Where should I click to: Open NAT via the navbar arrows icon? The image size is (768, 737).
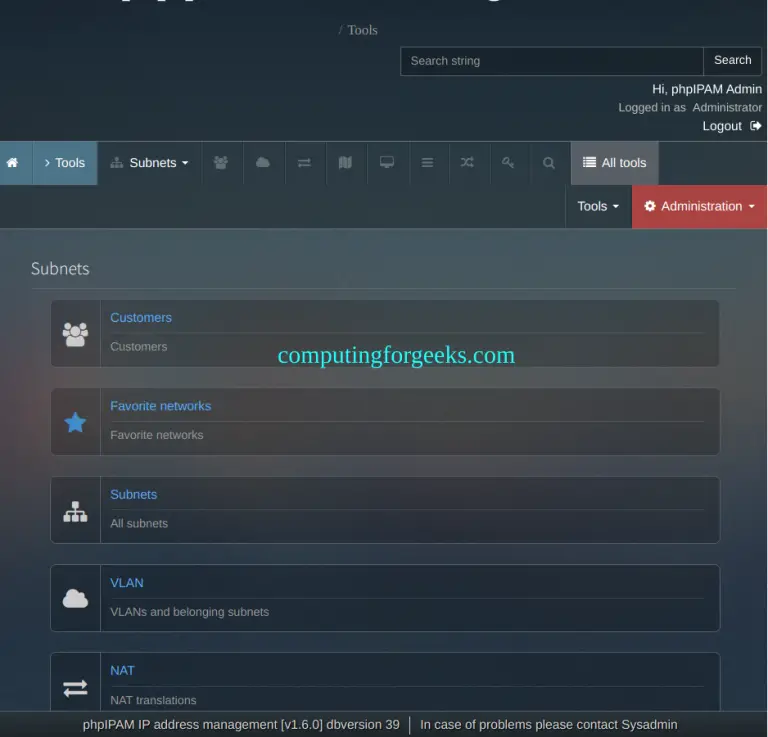[304, 163]
